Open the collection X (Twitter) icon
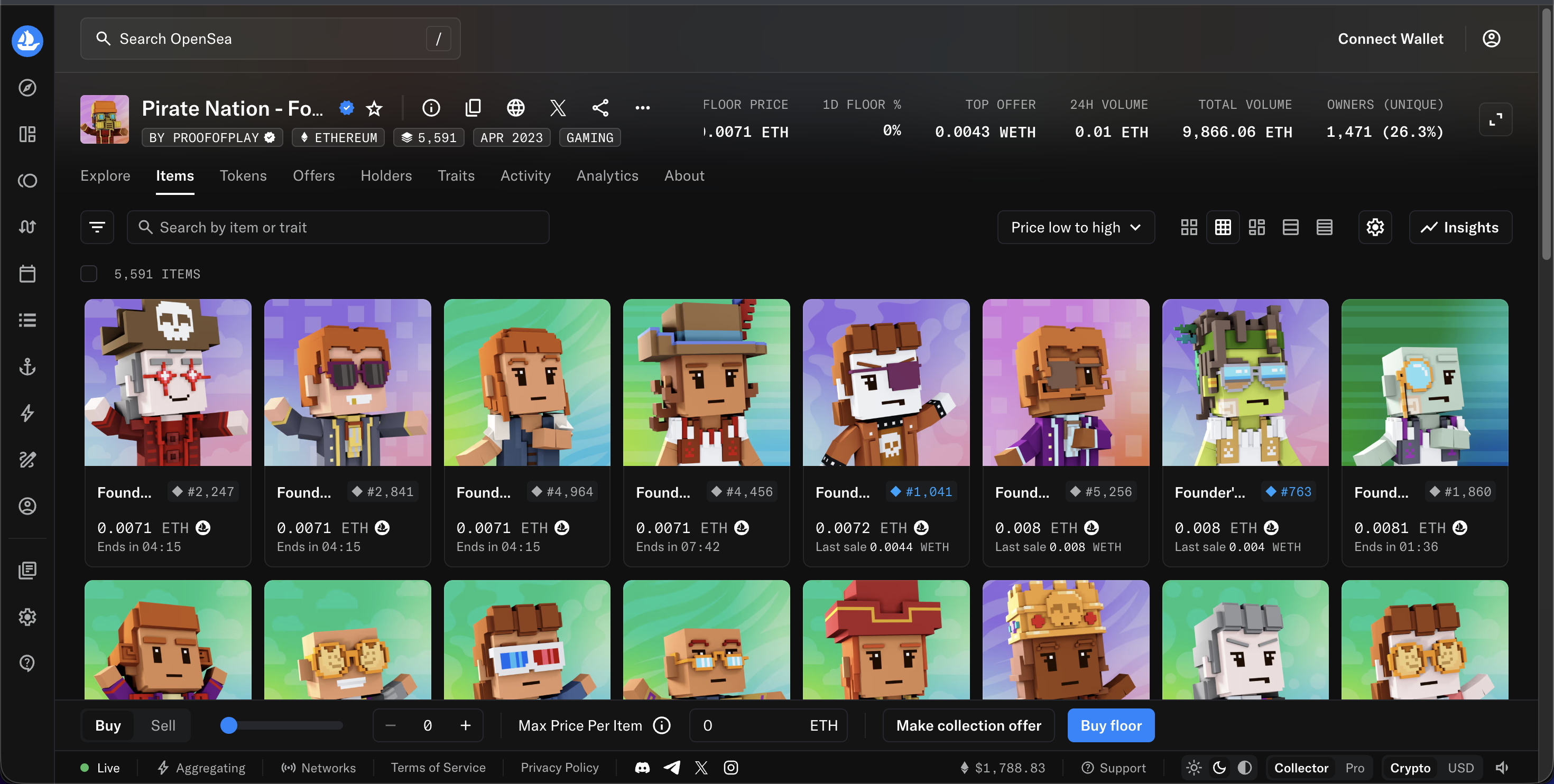The width and height of the screenshot is (1554, 784). click(558, 108)
